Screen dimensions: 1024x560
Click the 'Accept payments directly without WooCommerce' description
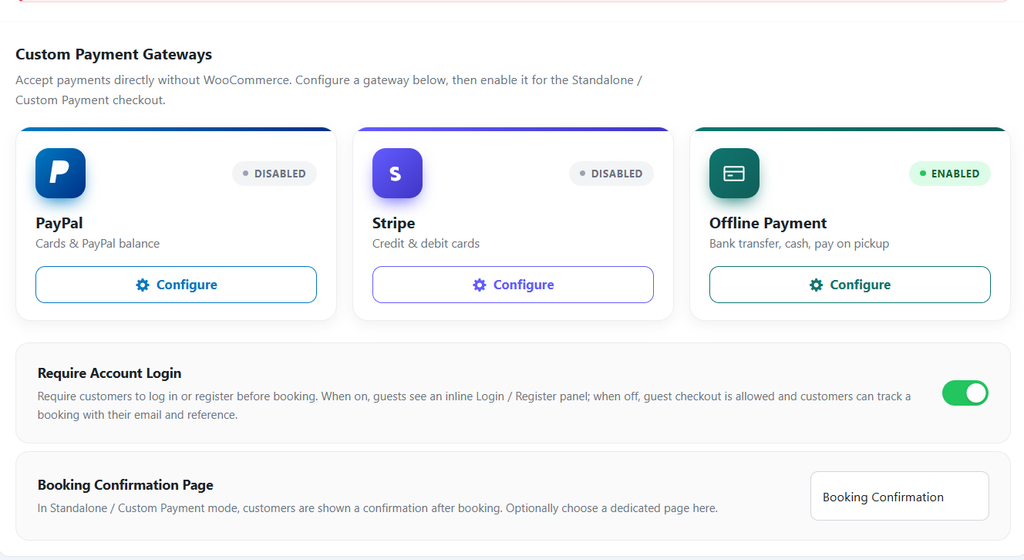coord(328,90)
